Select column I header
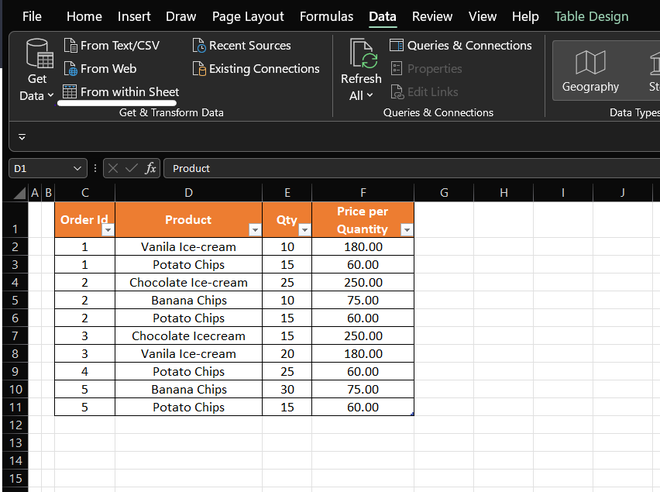This screenshot has width=660, height=492. 563,193
